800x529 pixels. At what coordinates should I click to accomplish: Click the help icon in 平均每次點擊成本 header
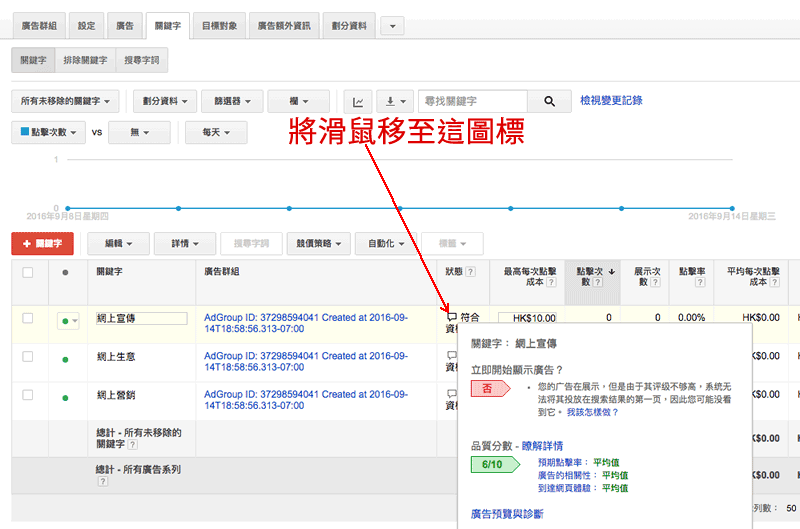click(x=774, y=282)
